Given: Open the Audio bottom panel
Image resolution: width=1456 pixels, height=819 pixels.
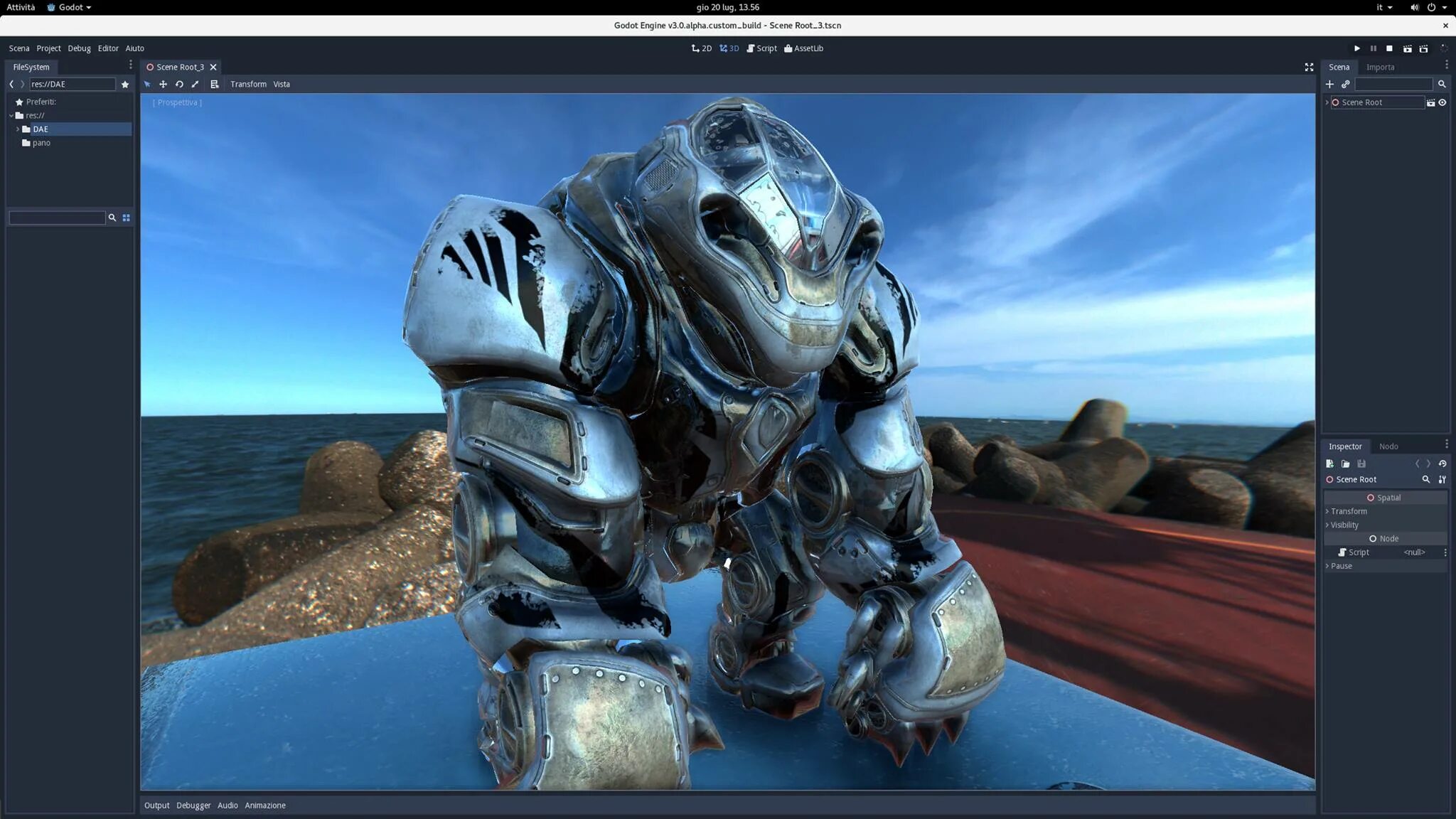Looking at the screenshot, I should click(x=227, y=805).
